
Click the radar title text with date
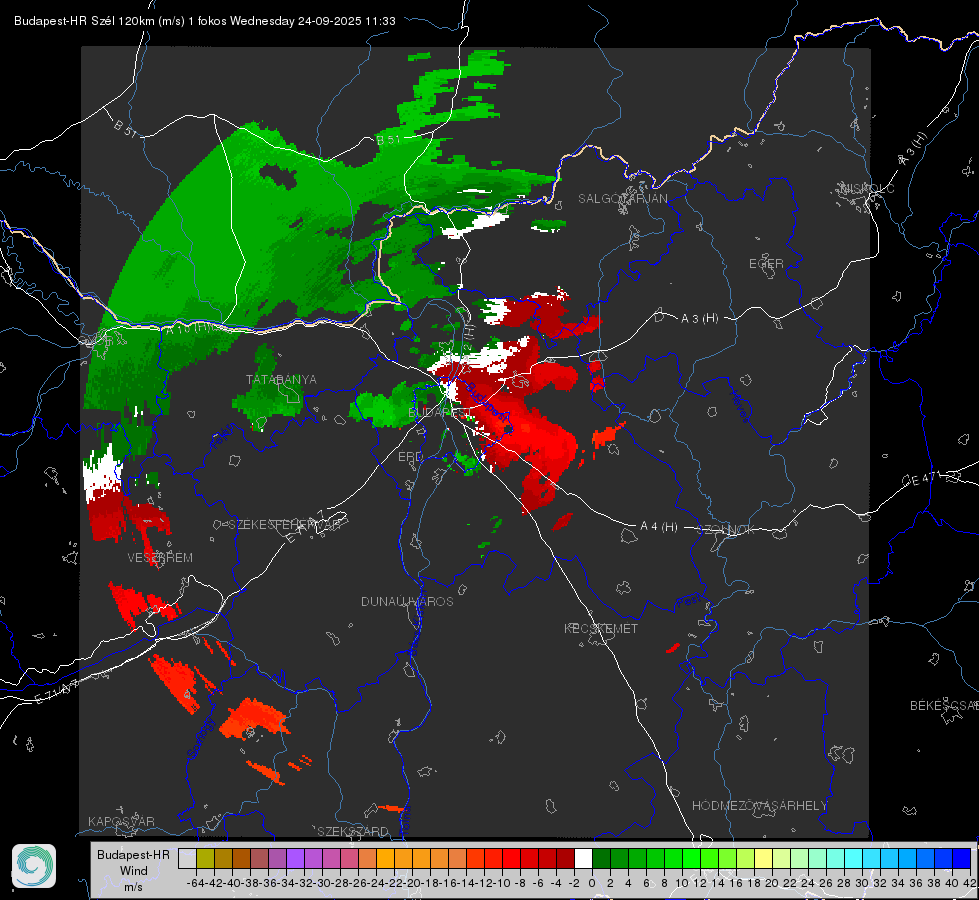click(x=205, y=21)
